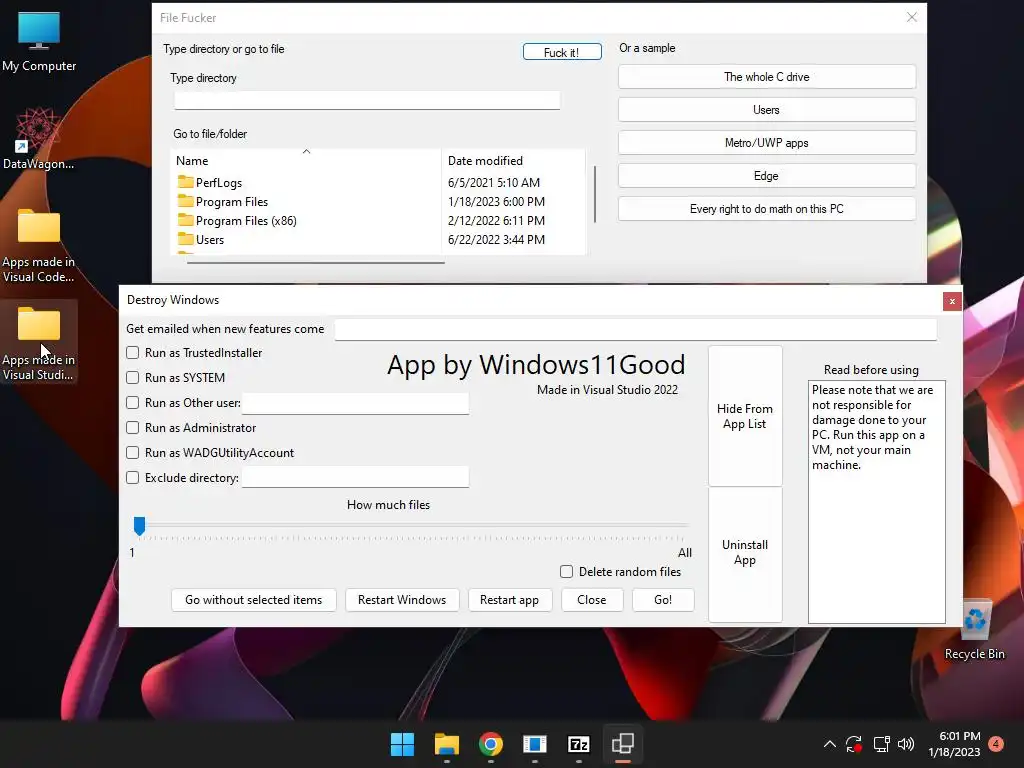
Task: Enable Run as SYSTEM checkbox
Action: tap(133, 377)
